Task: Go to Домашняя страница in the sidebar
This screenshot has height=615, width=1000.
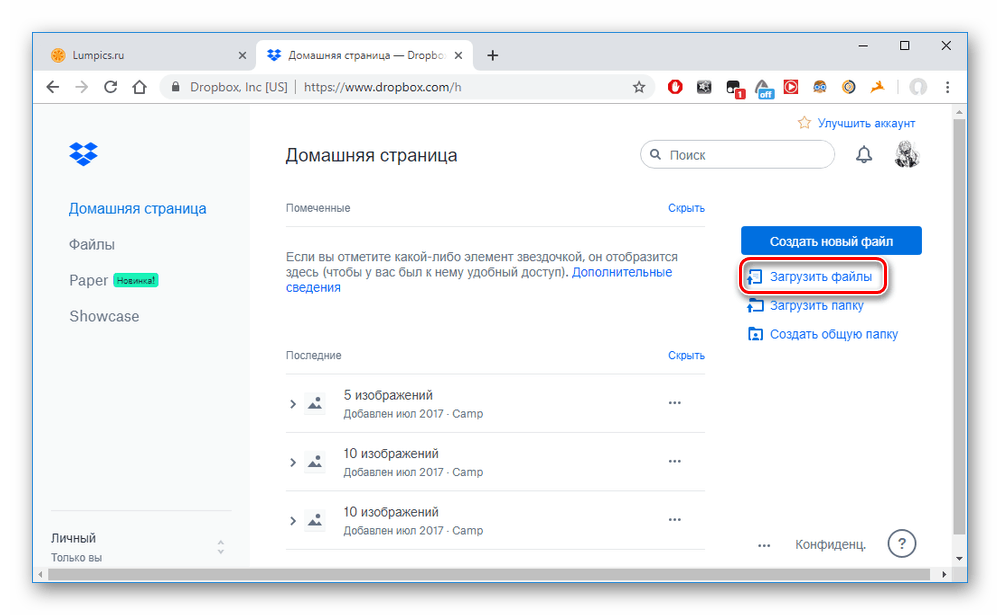Action: (x=138, y=209)
